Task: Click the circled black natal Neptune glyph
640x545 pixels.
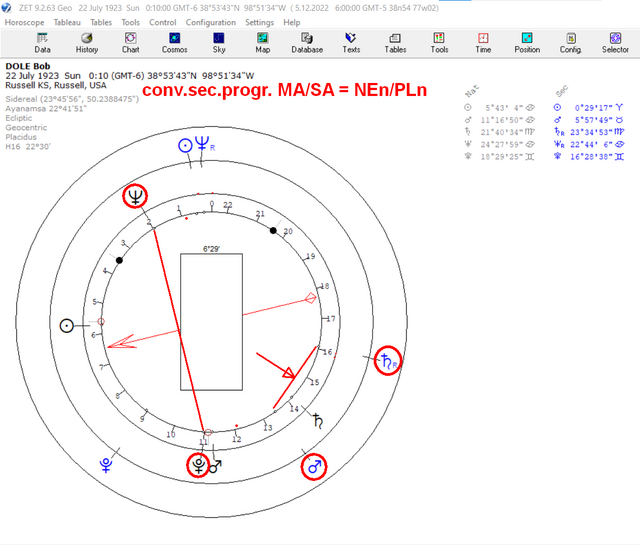Action: point(135,196)
